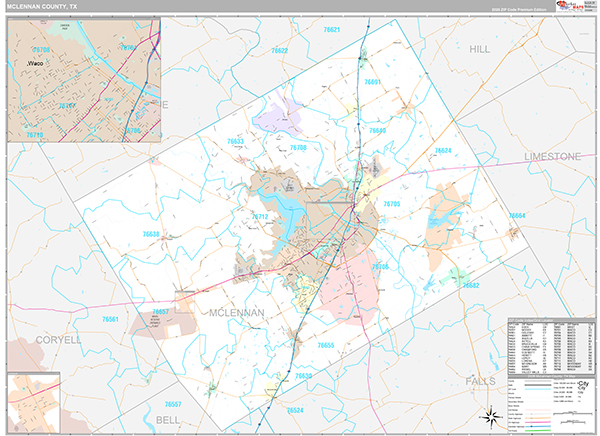Click the LIMESTONE county label

point(553,157)
